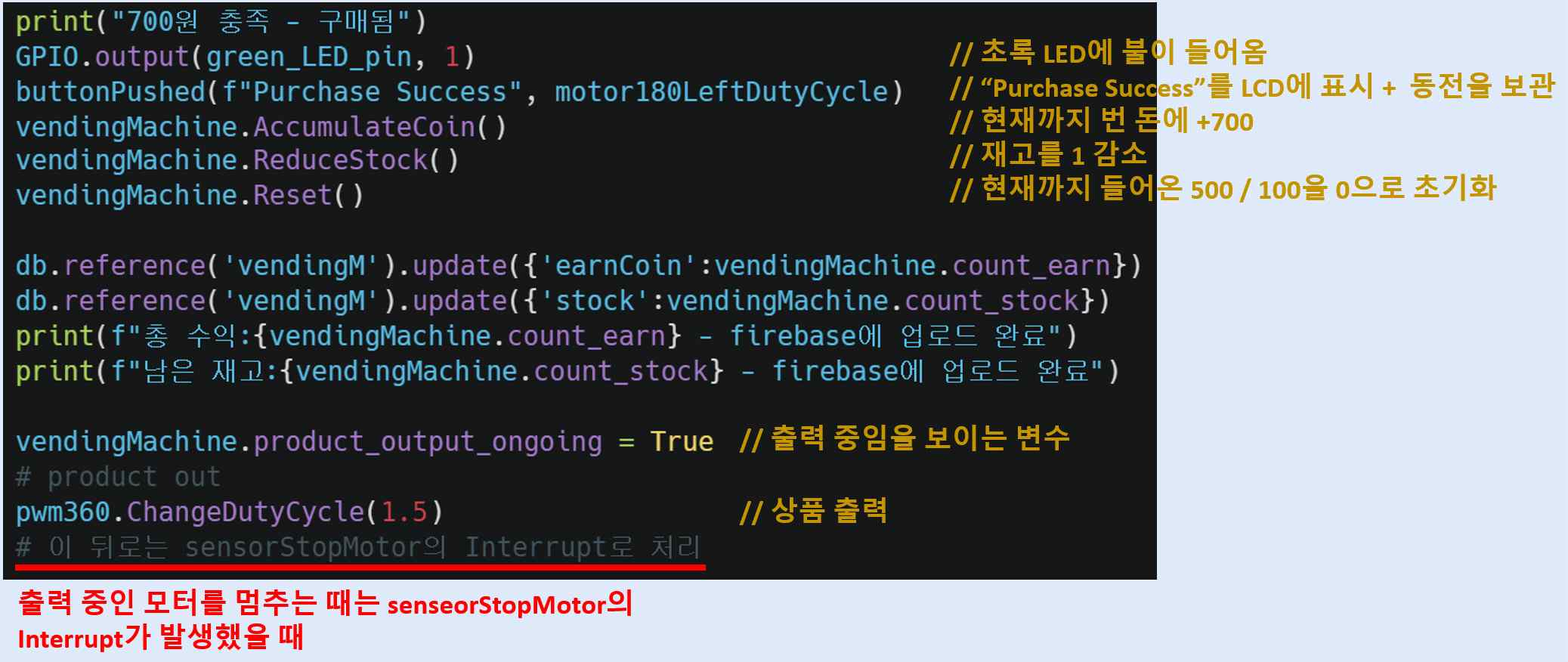Click product_output_ongoing = True line
Image resolution: width=1568 pixels, height=662 pixels.
(x=364, y=441)
